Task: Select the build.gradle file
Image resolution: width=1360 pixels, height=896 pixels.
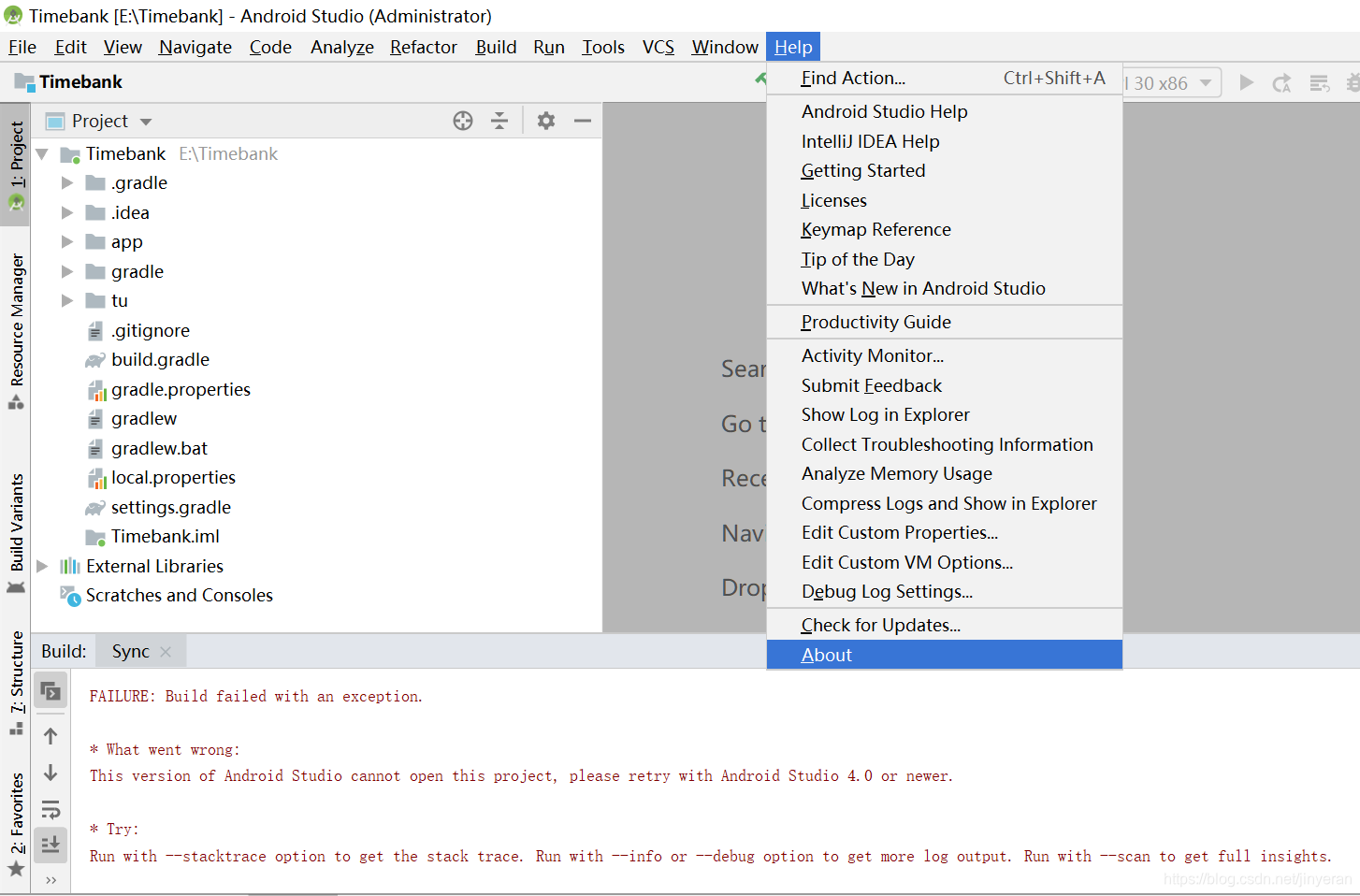Action: (160, 360)
